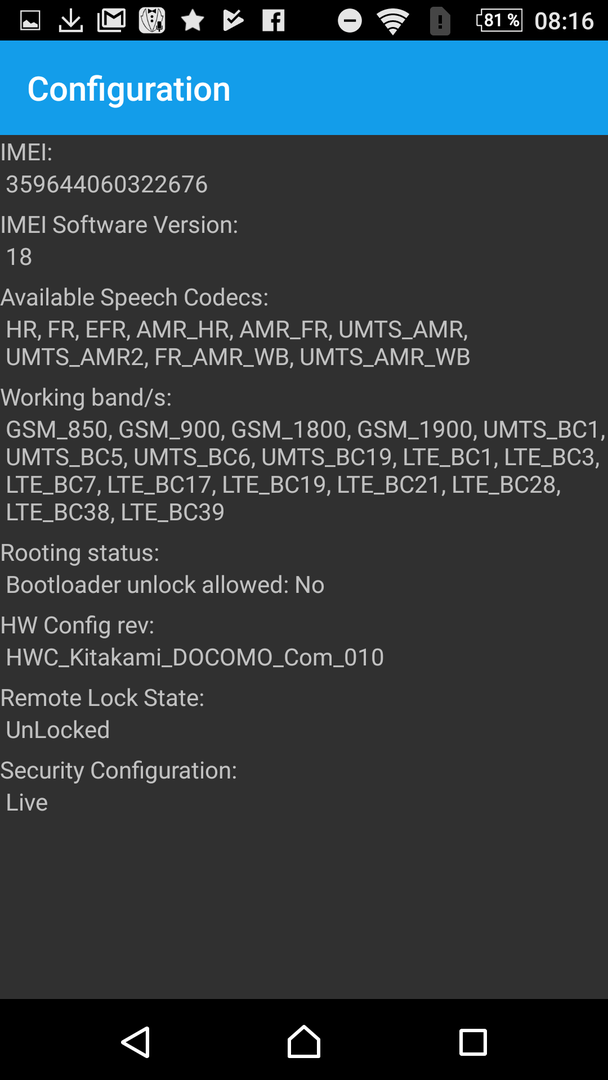
Task: Tap the Wi-Fi status icon
Action: 393,21
